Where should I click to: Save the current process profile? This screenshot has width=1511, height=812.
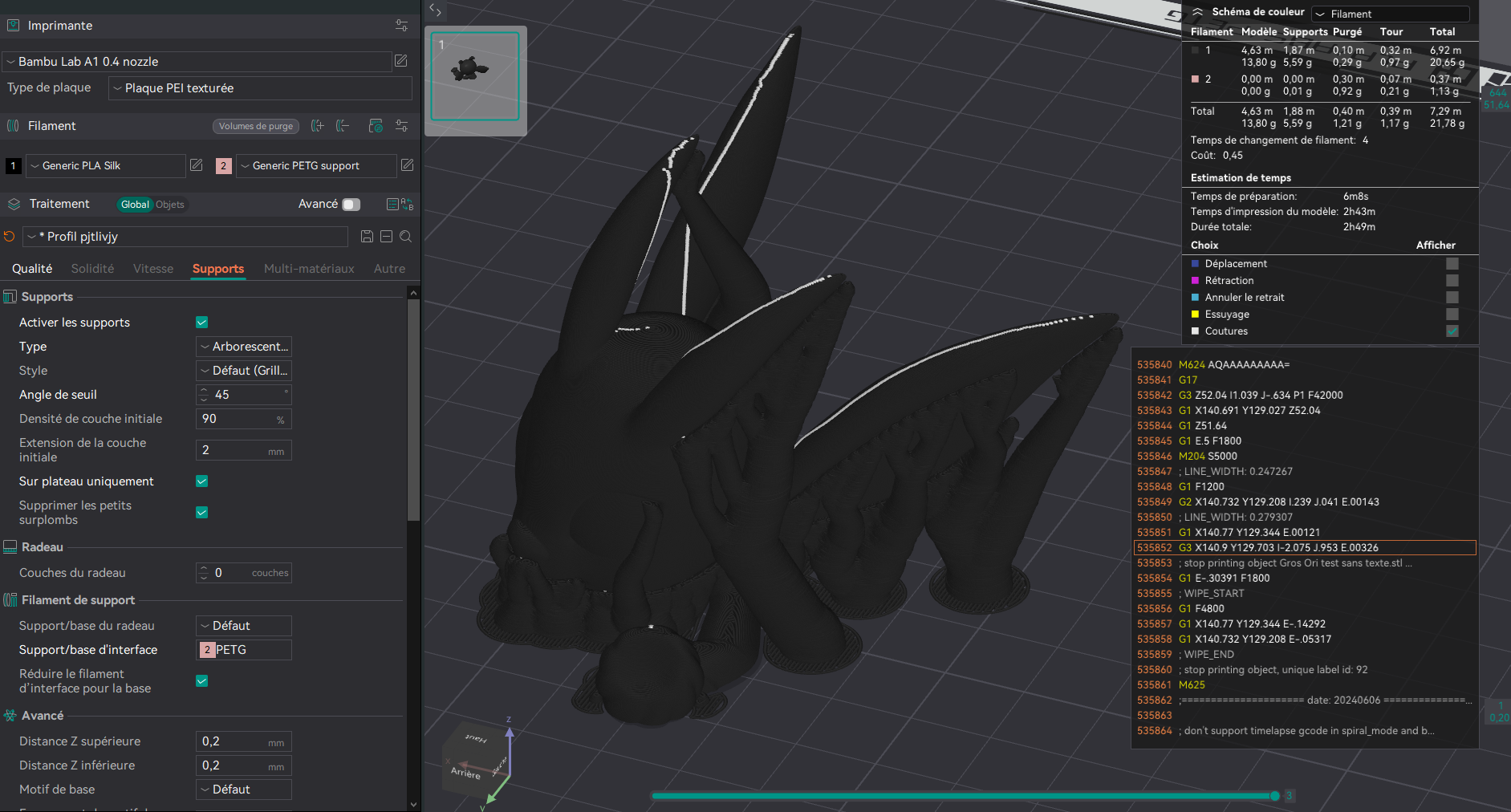[x=367, y=237]
